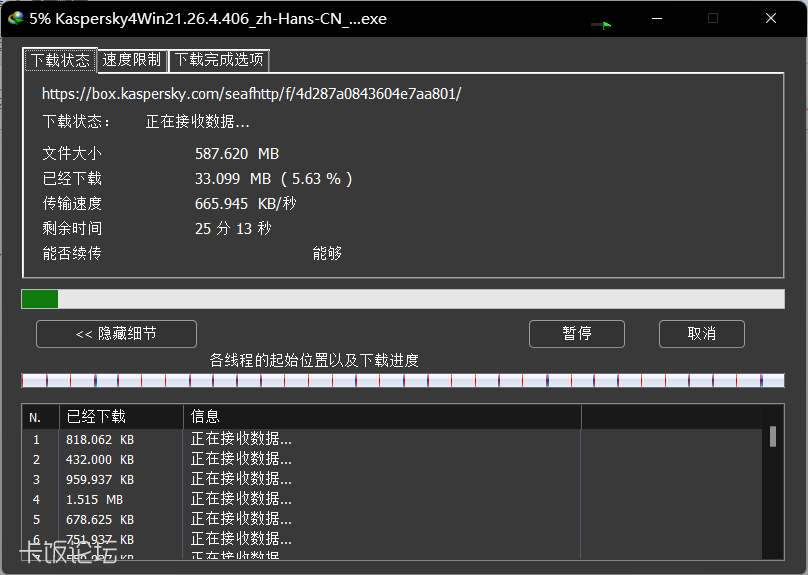This screenshot has width=808, height=575.
Task: Click the file size value 587.620 MB
Action: (237, 154)
